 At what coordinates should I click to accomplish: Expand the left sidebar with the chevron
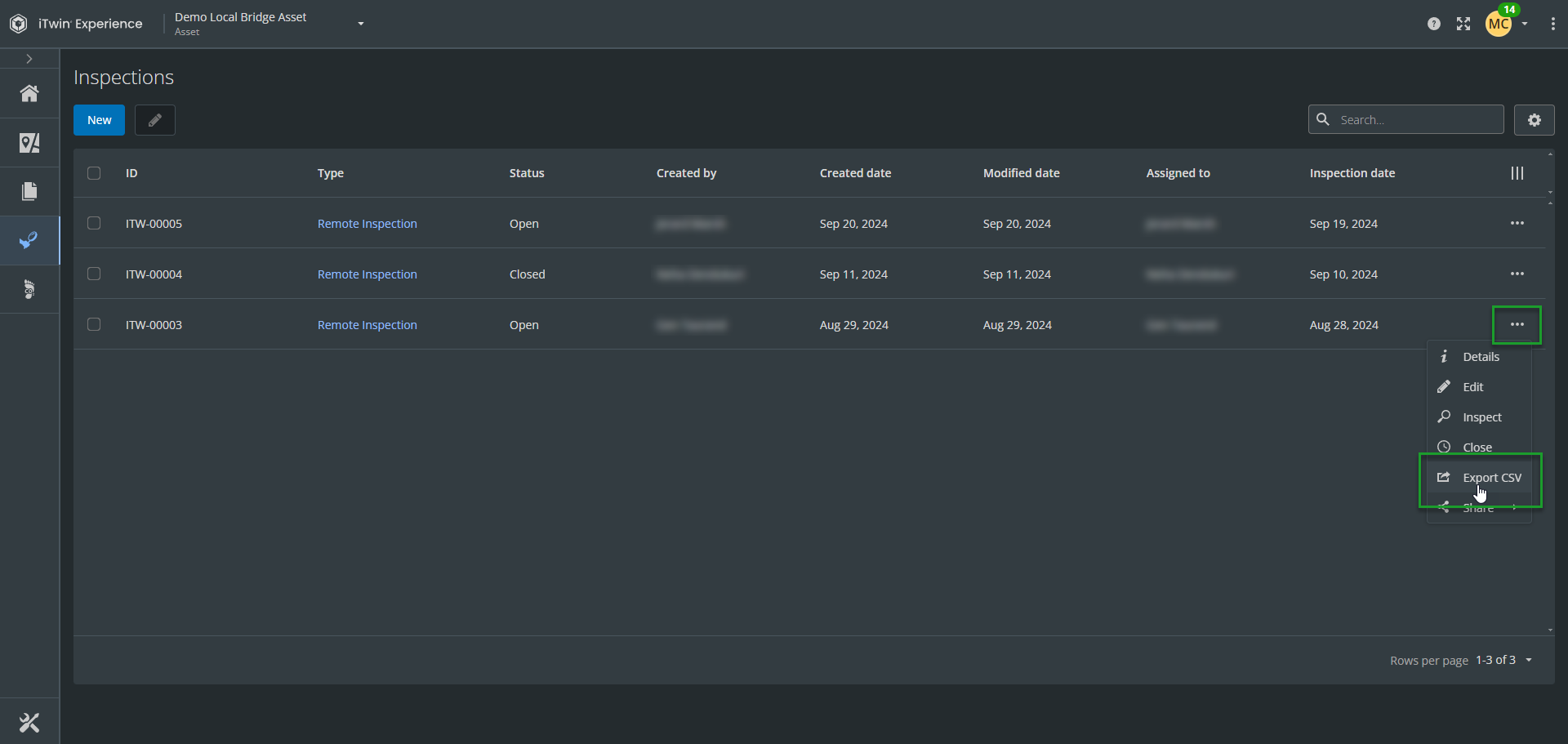(x=29, y=59)
